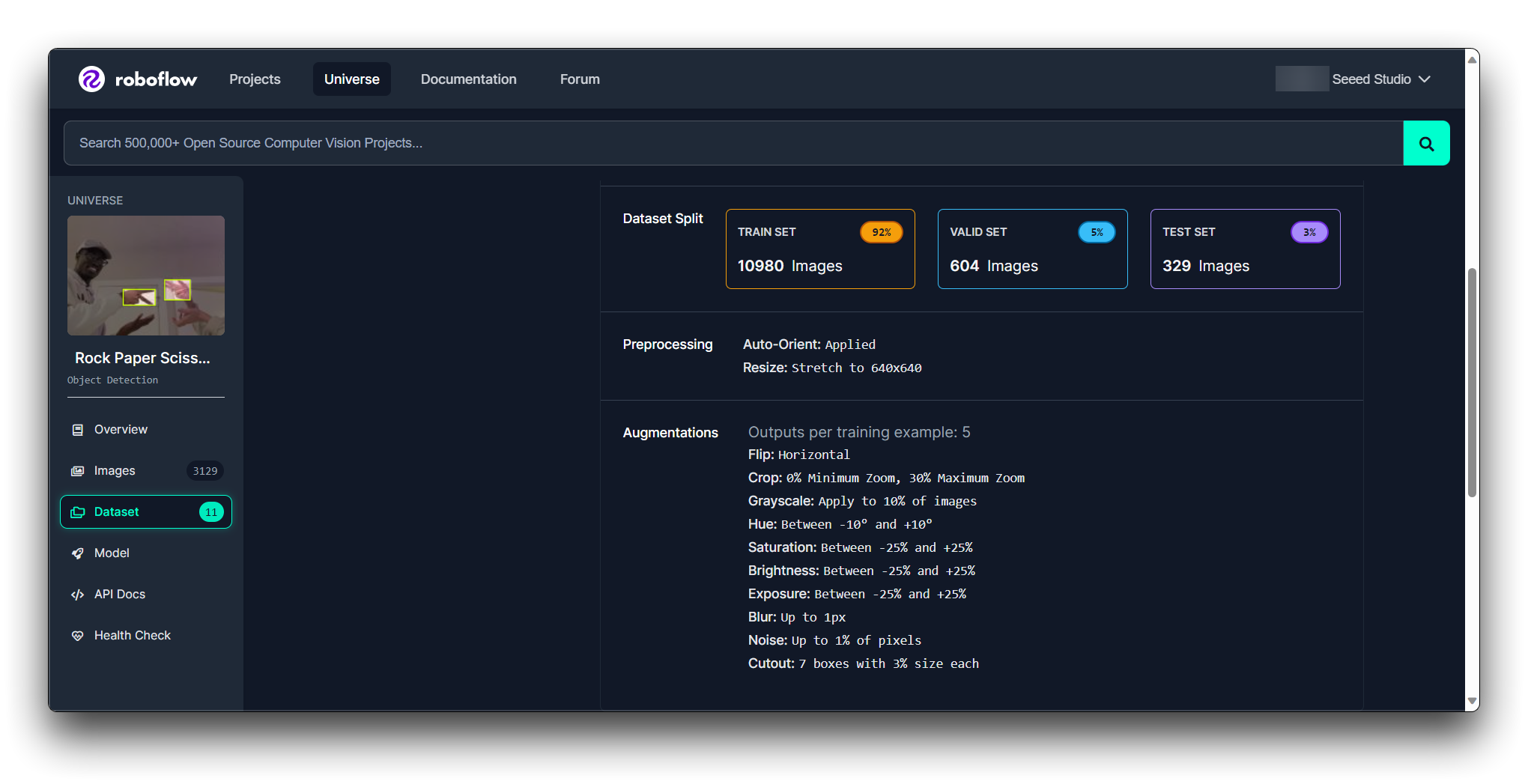This screenshot has height=784, width=1528.
Task: Click the Train Set card
Action: tap(820, 249)
